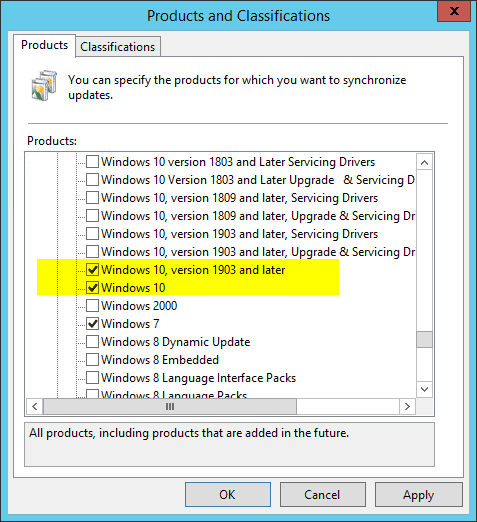The height and width of the screenshot is (522, 477).
Task: Tick Windows 10, version 1809 Upgrade & Servicing checkbox
Action: tap(92, 216)
